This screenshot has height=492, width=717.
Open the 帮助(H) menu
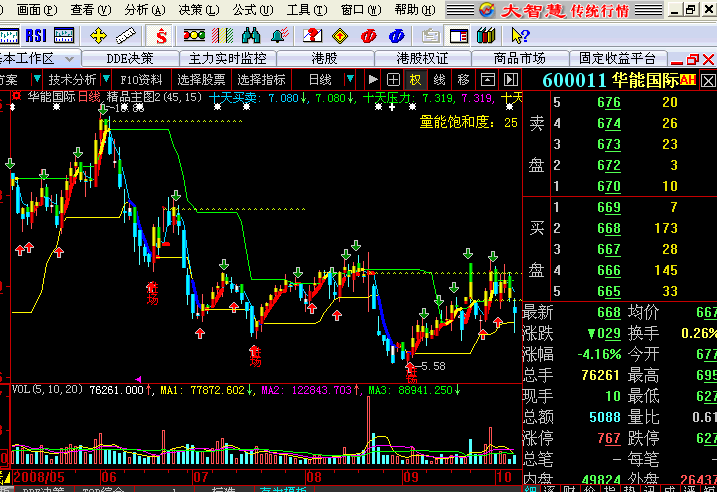coord(415,10)
